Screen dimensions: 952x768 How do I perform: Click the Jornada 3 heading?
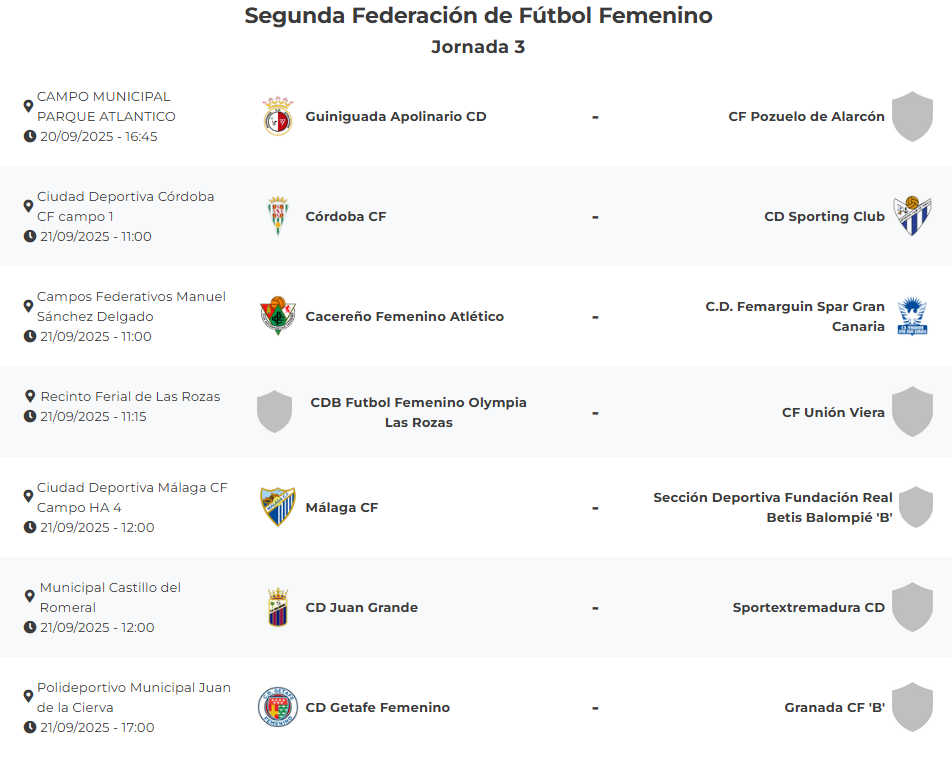point(478,47)
